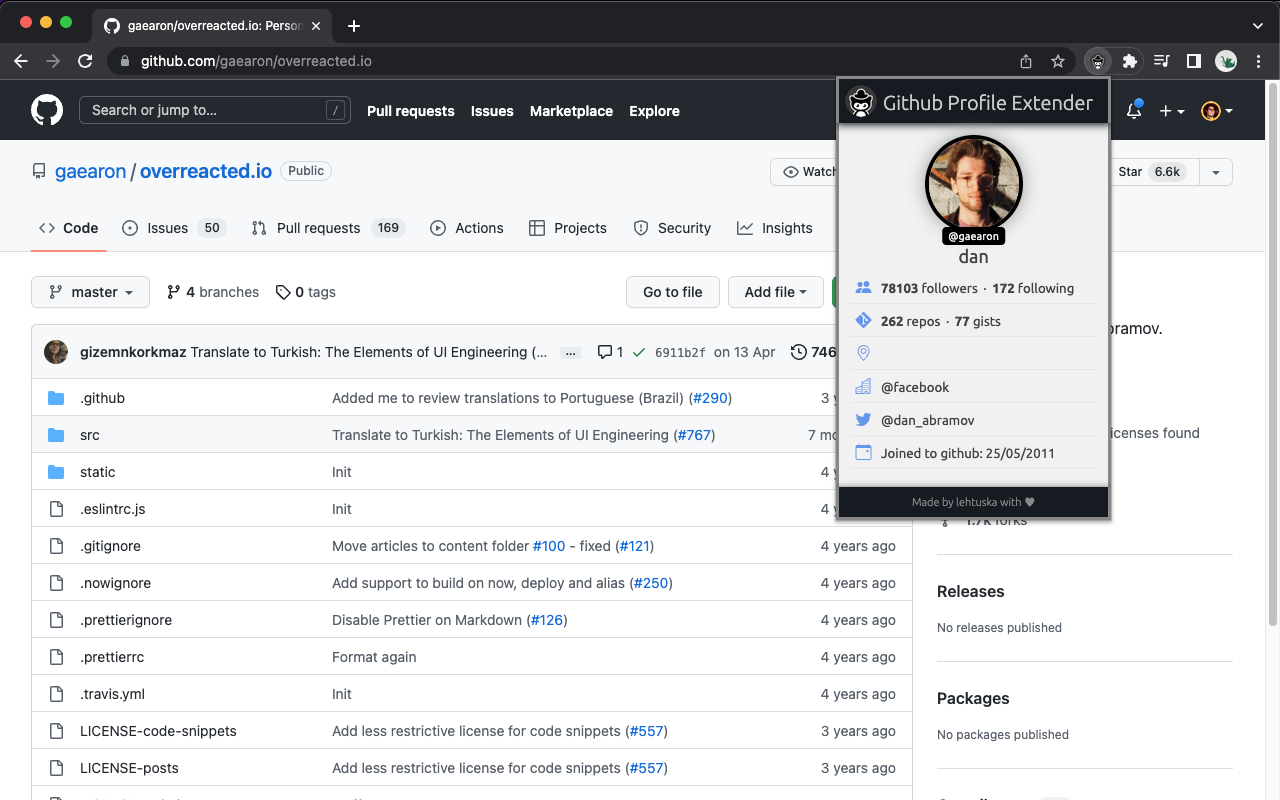
Task: Click the site lock icon in address bar
Action: (x=125, y=61)
